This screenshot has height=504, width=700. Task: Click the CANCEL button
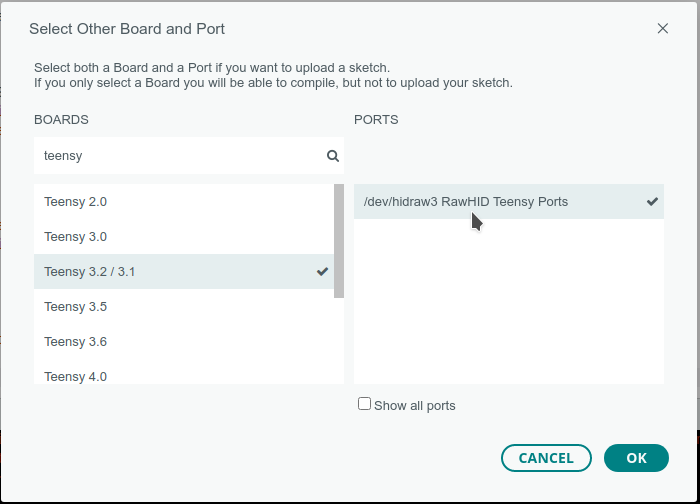pyautogui.click(x=546, y=458)
